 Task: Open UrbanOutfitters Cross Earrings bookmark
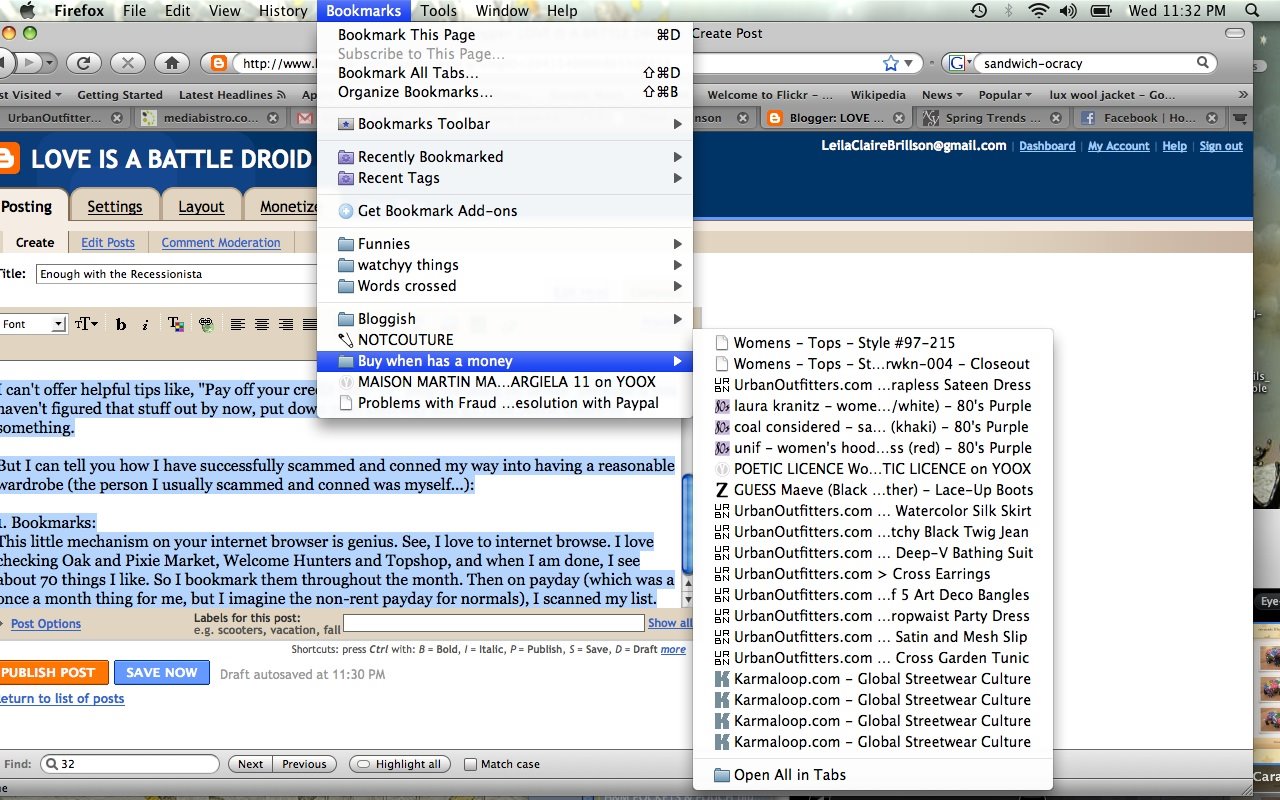(x=873, y=574)
